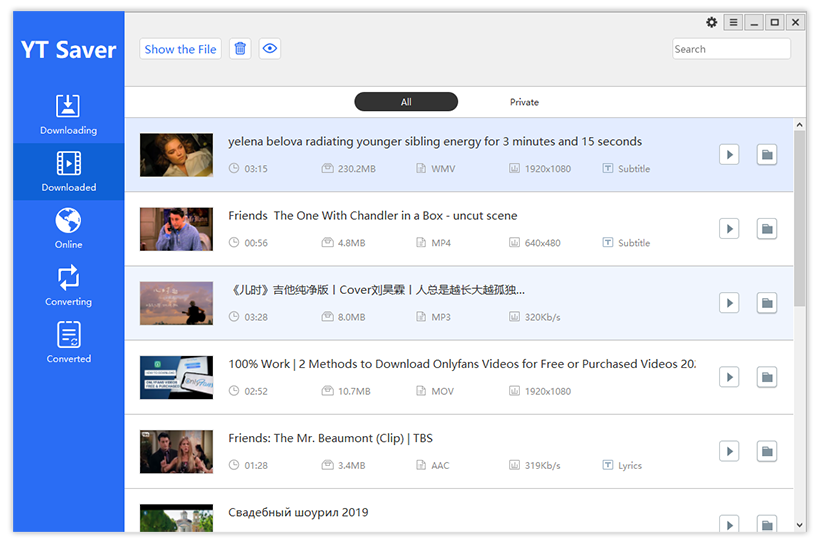Viewport: 820px width, 543px height.
Task: Select the All tab
Action: (x=406, y=101)
